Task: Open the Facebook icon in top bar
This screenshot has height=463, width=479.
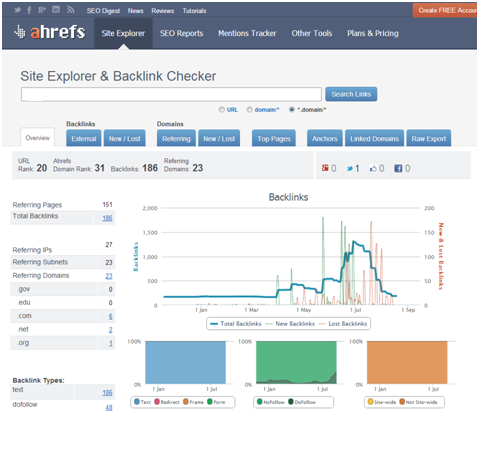Action: click(x=29, y=10)
